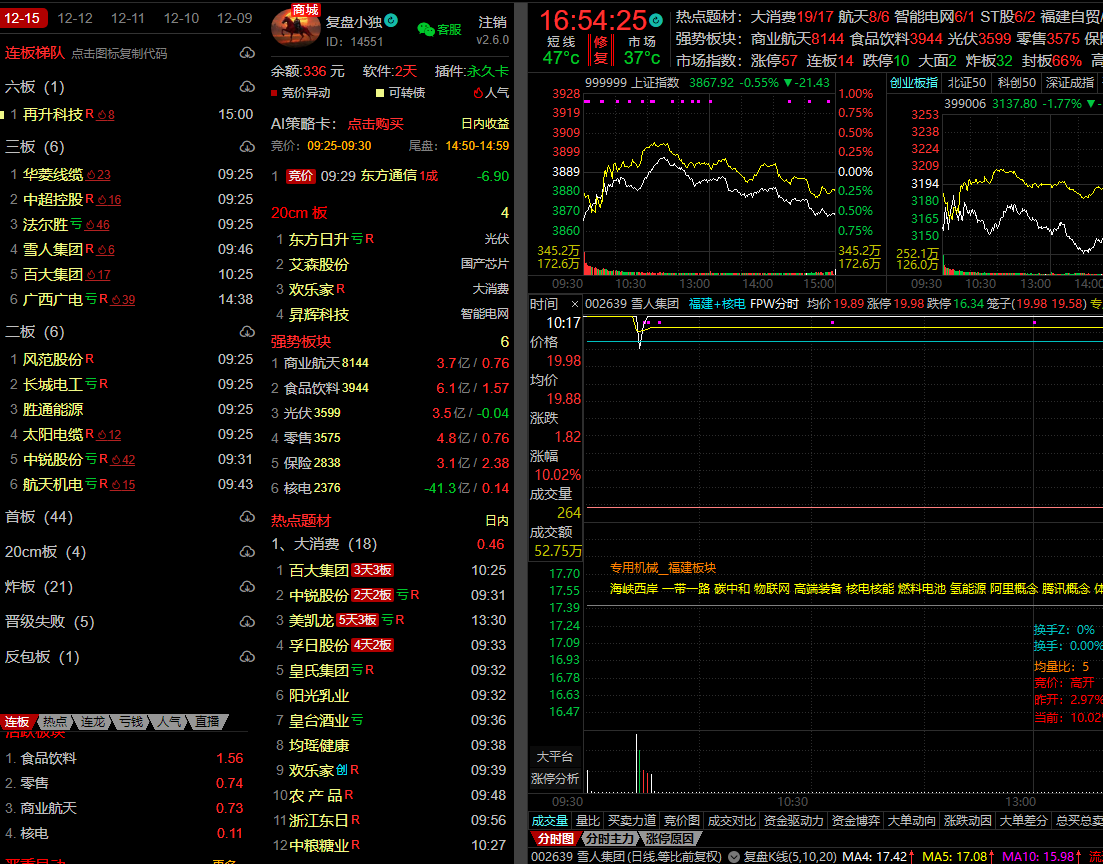1103x864 pixels.
Task: Click the flame popularity icon beside 华菱线缆
Action: coord(92,175)
